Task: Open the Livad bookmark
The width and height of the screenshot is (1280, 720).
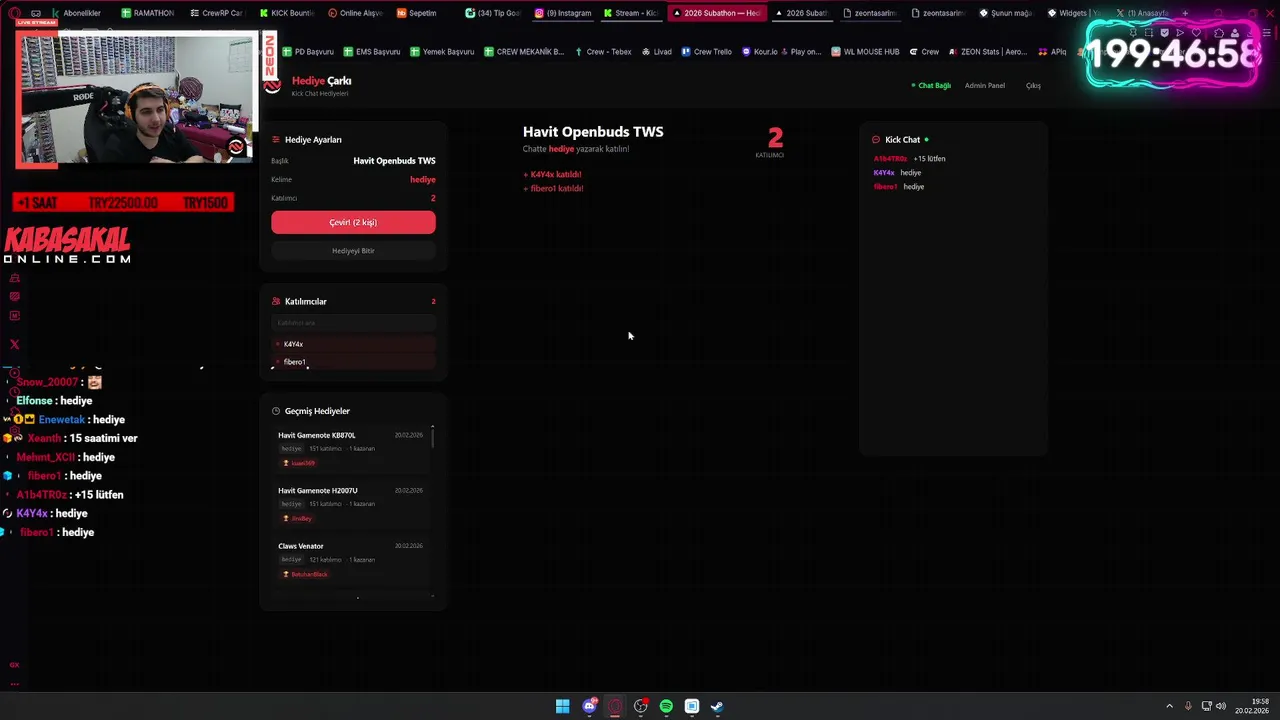Action: (657, 52)
